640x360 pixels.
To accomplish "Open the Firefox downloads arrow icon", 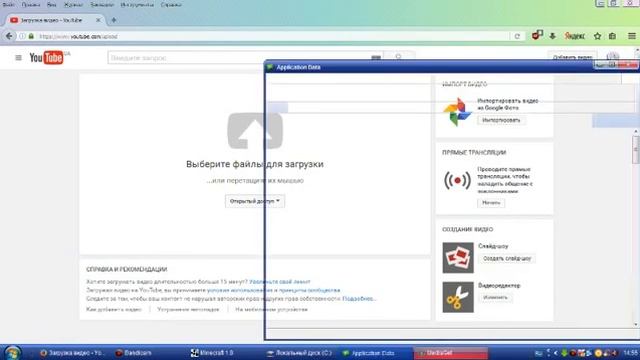I will (x=552, y=36).
